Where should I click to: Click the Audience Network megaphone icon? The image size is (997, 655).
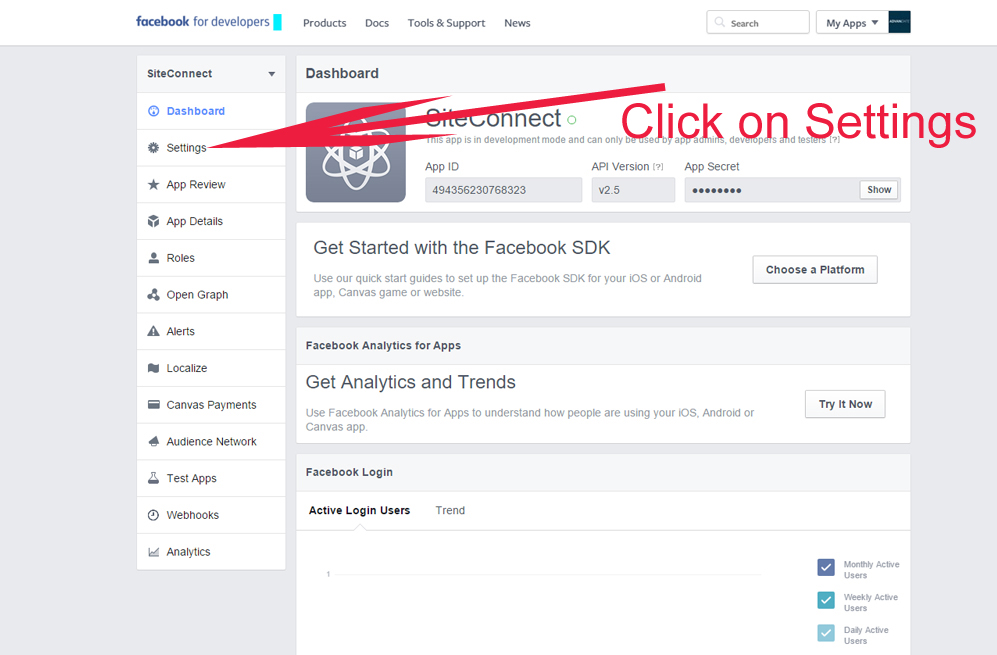(x=153, y=441)
